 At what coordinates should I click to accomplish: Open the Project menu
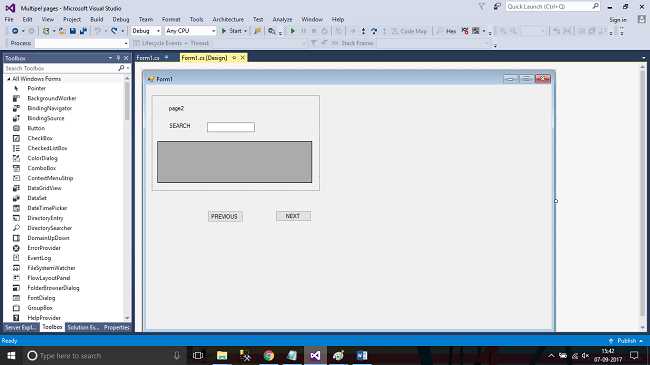72,19
